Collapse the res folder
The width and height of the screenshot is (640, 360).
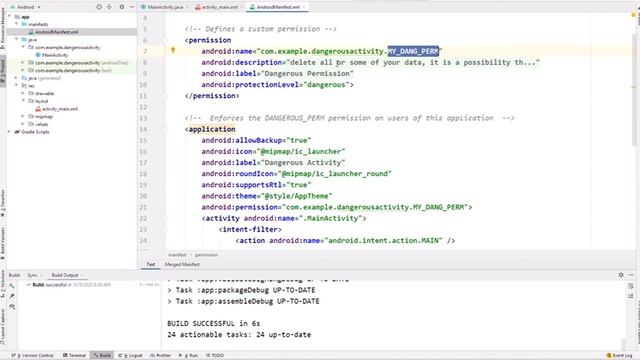(16, 86)
